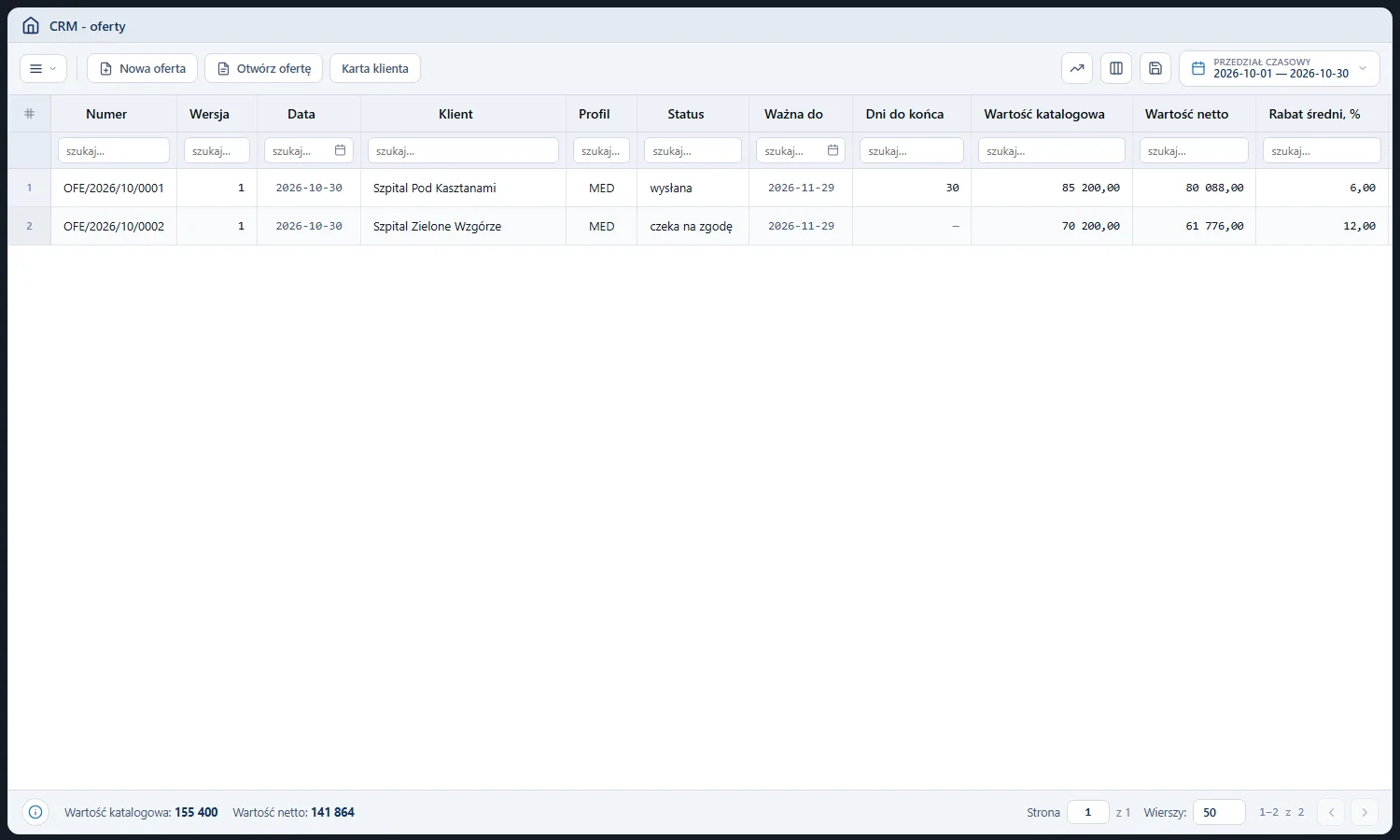The width and height of the screenshot is (1400, 840).
Task: Click the status cell czeka na zgodę
Action: point(692,226)
